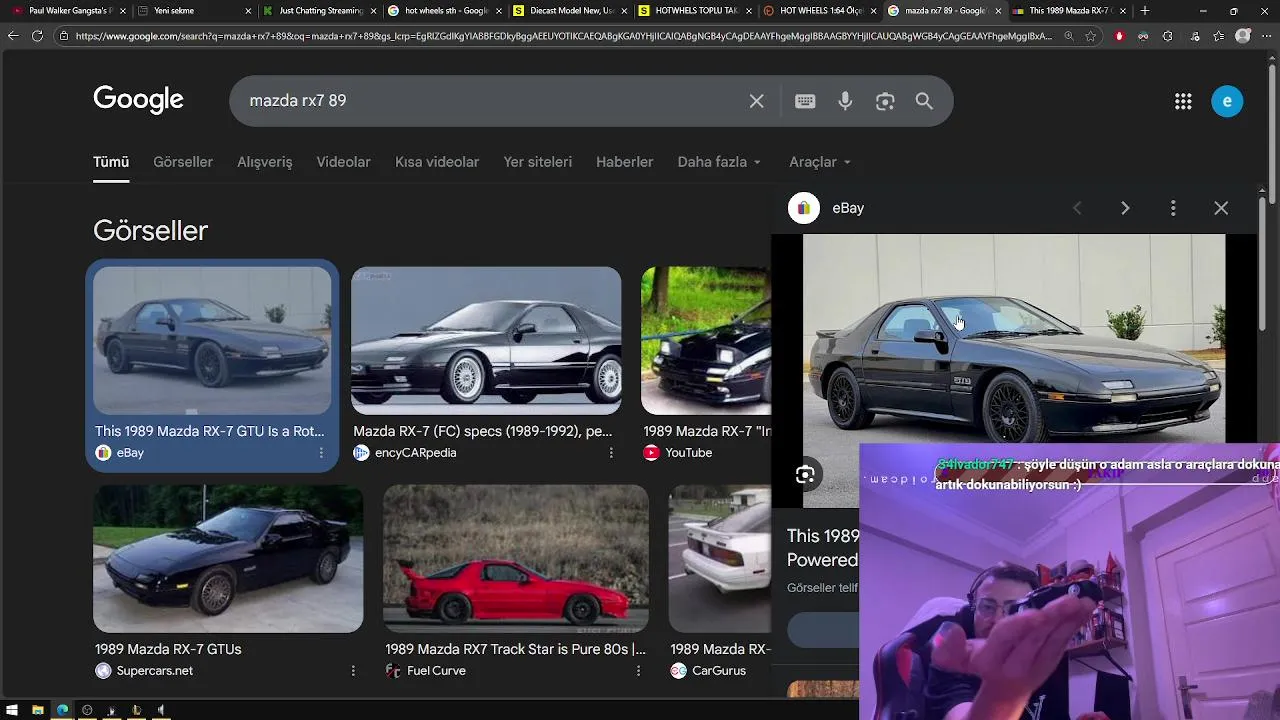Show next image in the eBay preview panel
The height and width of the screenshot is (720, 1280).
tap(1125, 208)
